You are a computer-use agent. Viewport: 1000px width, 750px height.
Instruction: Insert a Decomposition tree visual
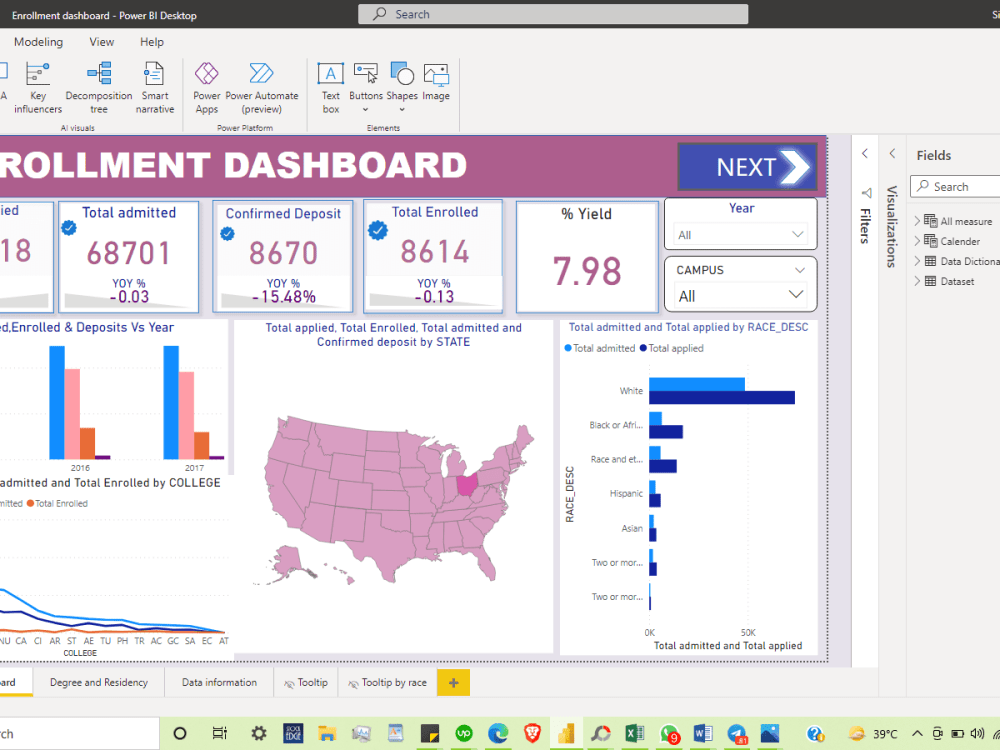tap(99, 88)
